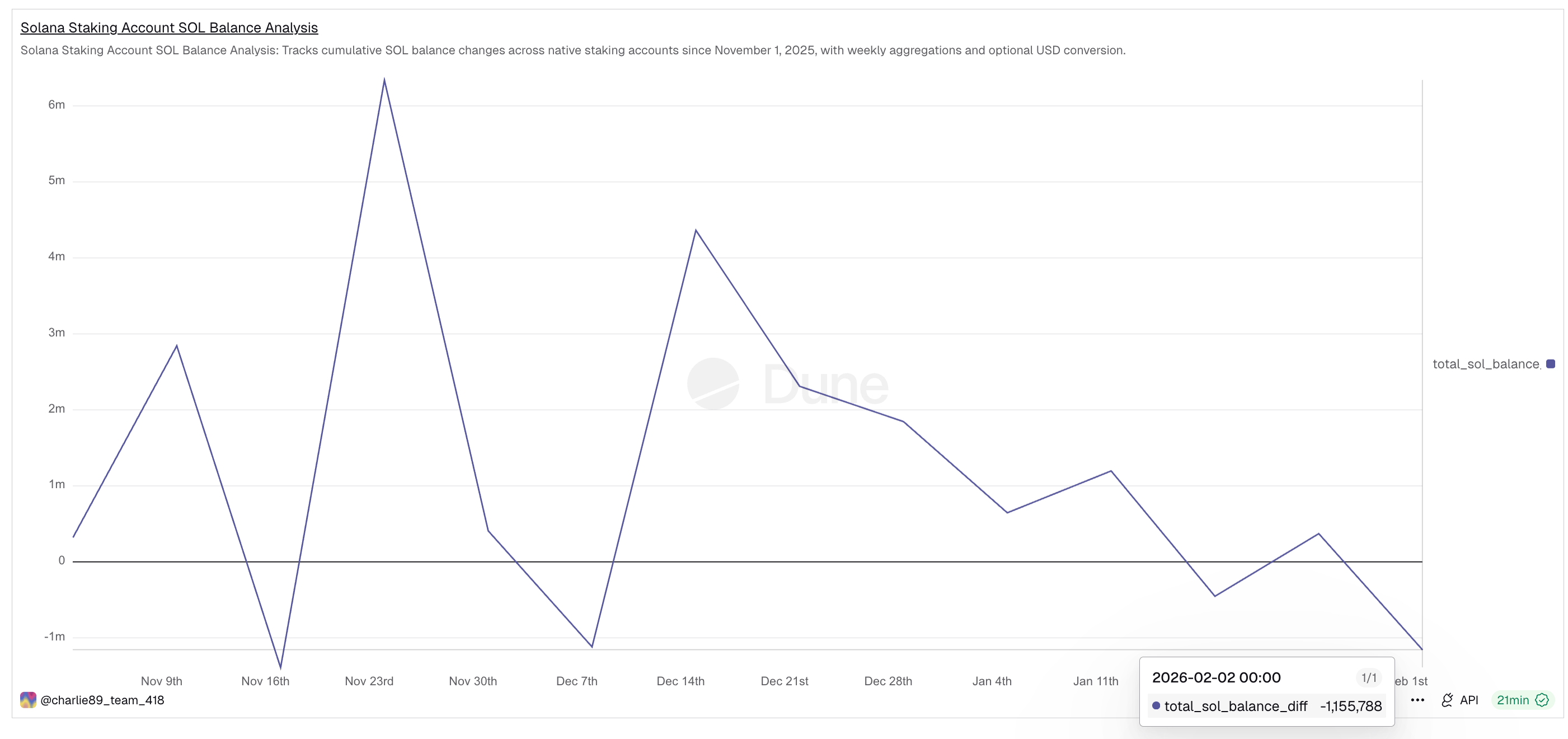
Task: Click the peak data point near Nov 23rd
Action: tap(384, 79)
